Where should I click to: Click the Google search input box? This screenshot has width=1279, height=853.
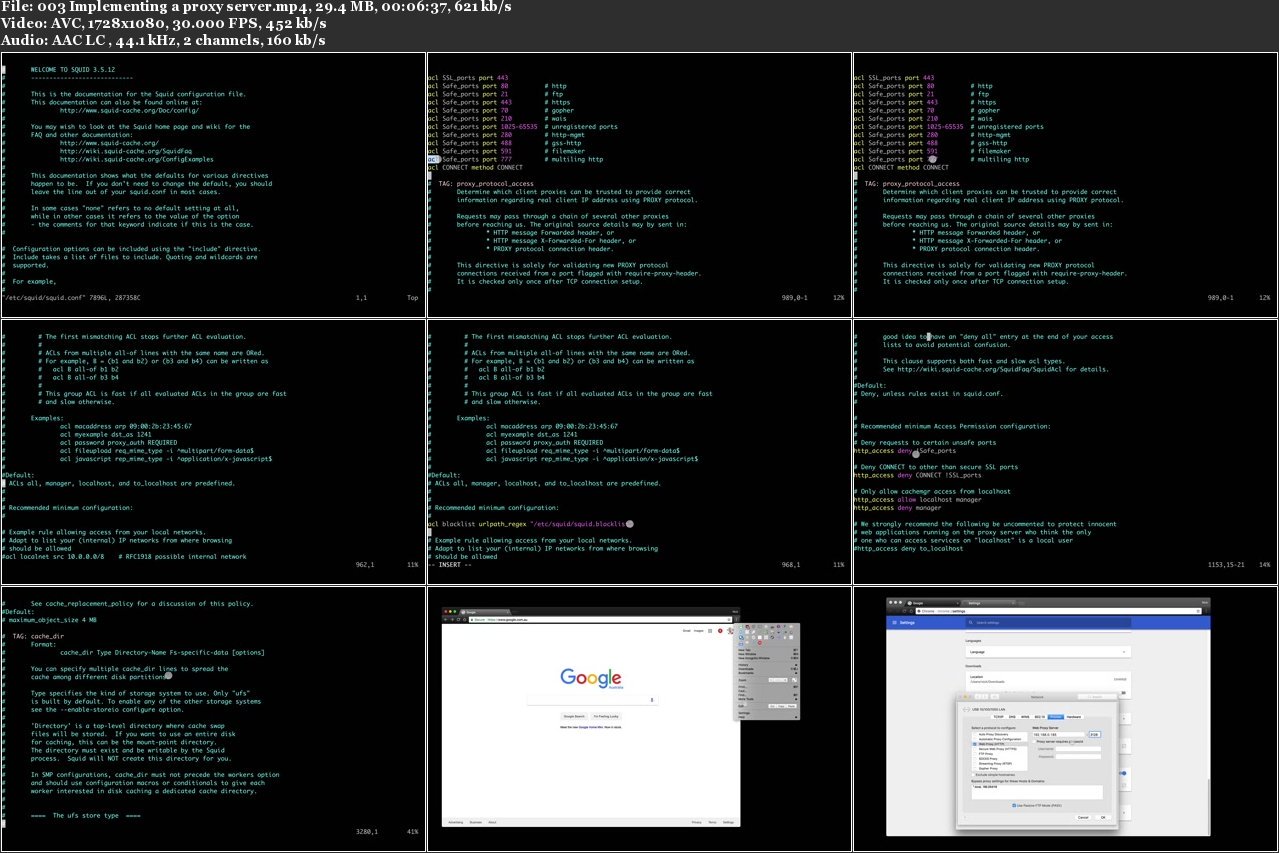[590, 702]
